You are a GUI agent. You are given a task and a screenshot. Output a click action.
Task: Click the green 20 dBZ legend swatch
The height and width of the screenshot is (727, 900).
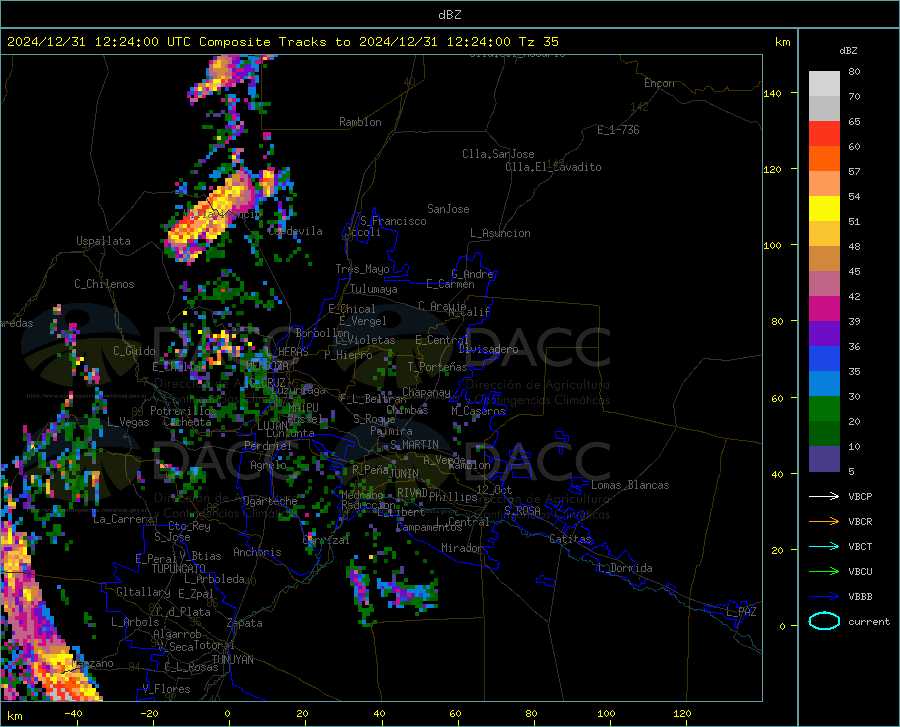(x=824, y=409)
